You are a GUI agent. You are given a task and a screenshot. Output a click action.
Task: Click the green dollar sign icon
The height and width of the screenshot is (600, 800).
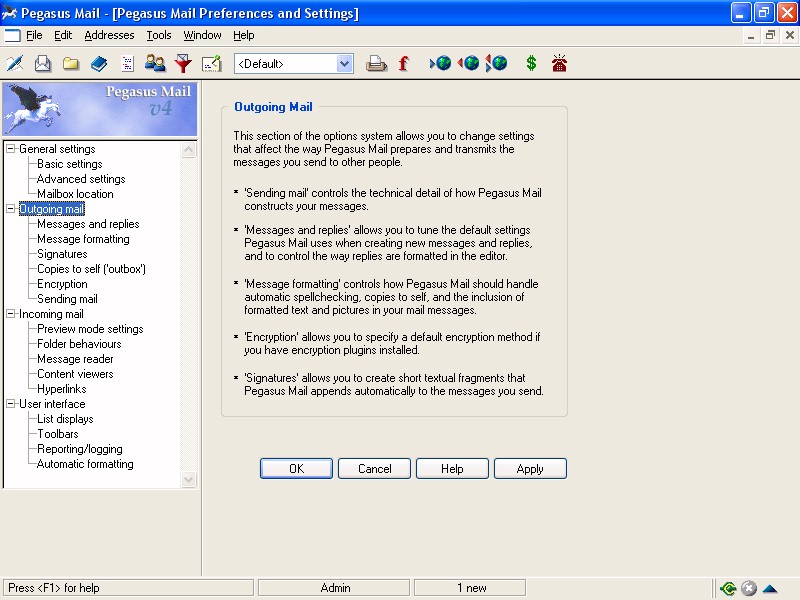click(x=531, y=64)
